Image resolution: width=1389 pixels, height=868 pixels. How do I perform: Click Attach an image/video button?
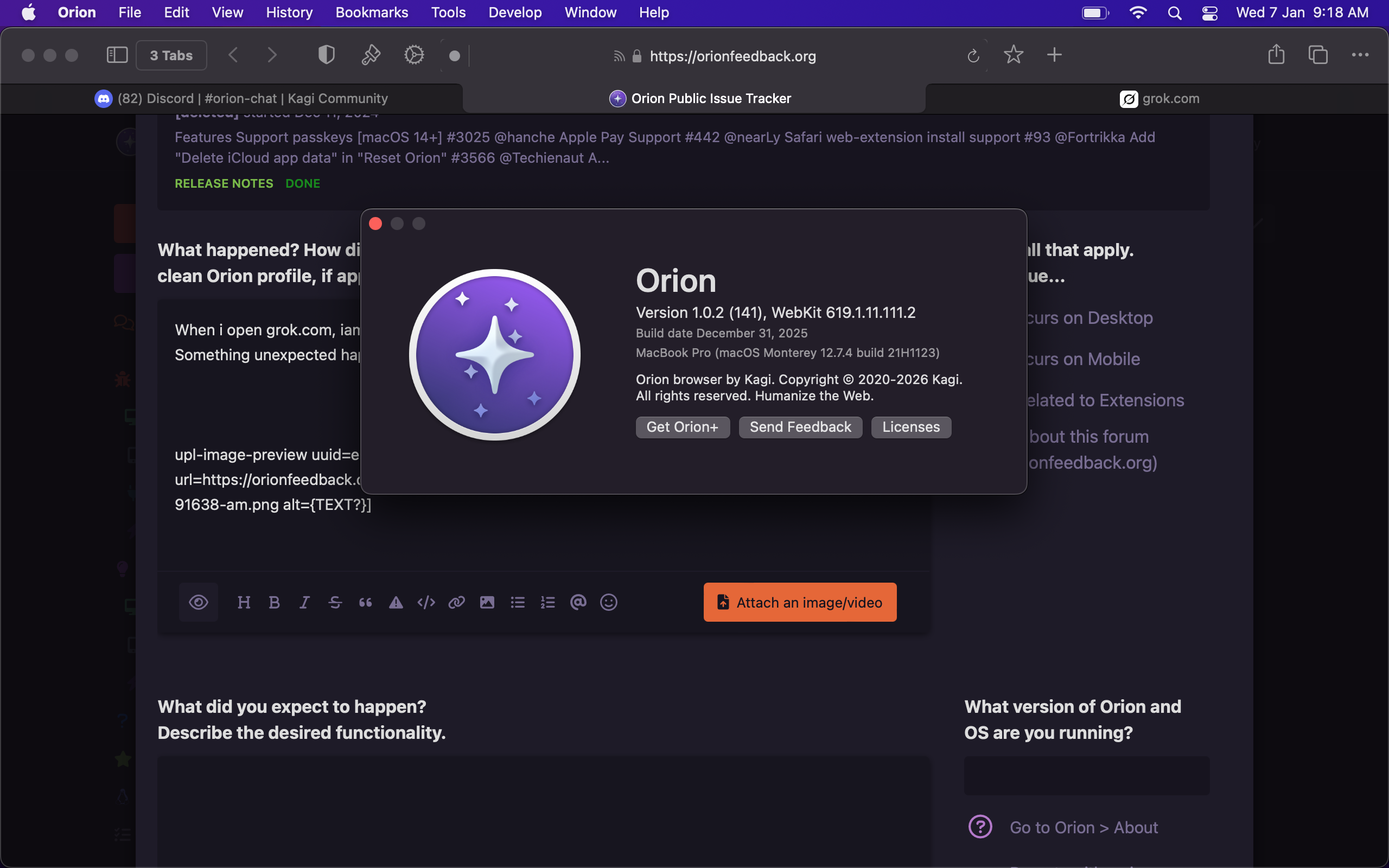(800, 602)
